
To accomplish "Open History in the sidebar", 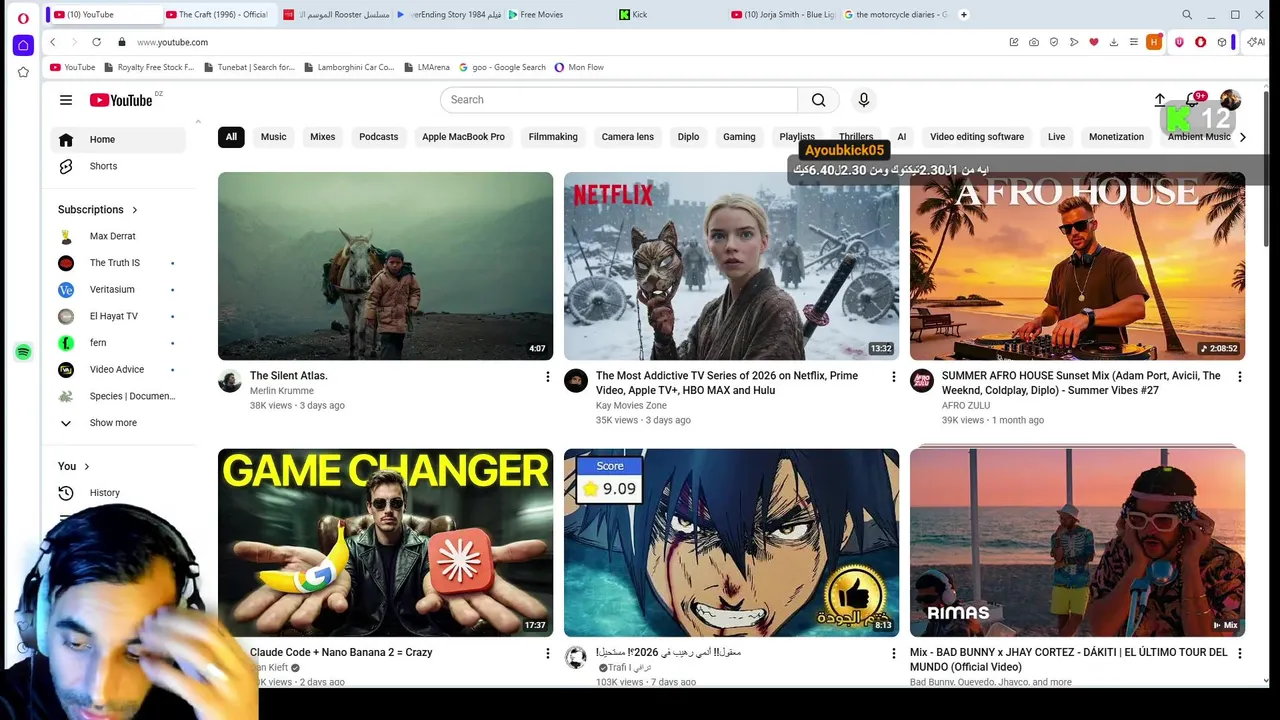I will [x=118, y=493].
